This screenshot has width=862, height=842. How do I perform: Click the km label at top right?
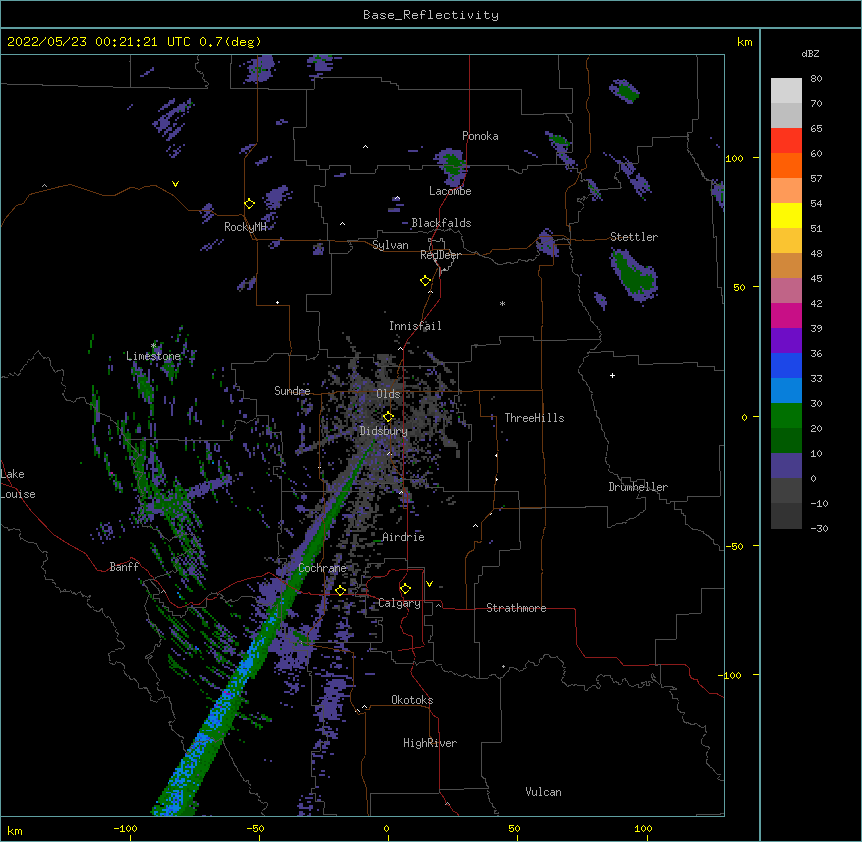(744, 42)
